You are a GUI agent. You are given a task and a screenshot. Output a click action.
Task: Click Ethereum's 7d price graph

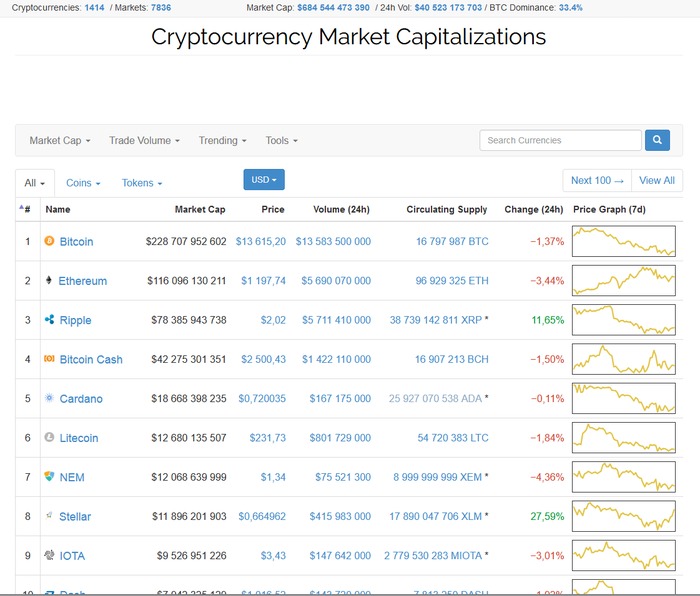(x=624, y=280)
